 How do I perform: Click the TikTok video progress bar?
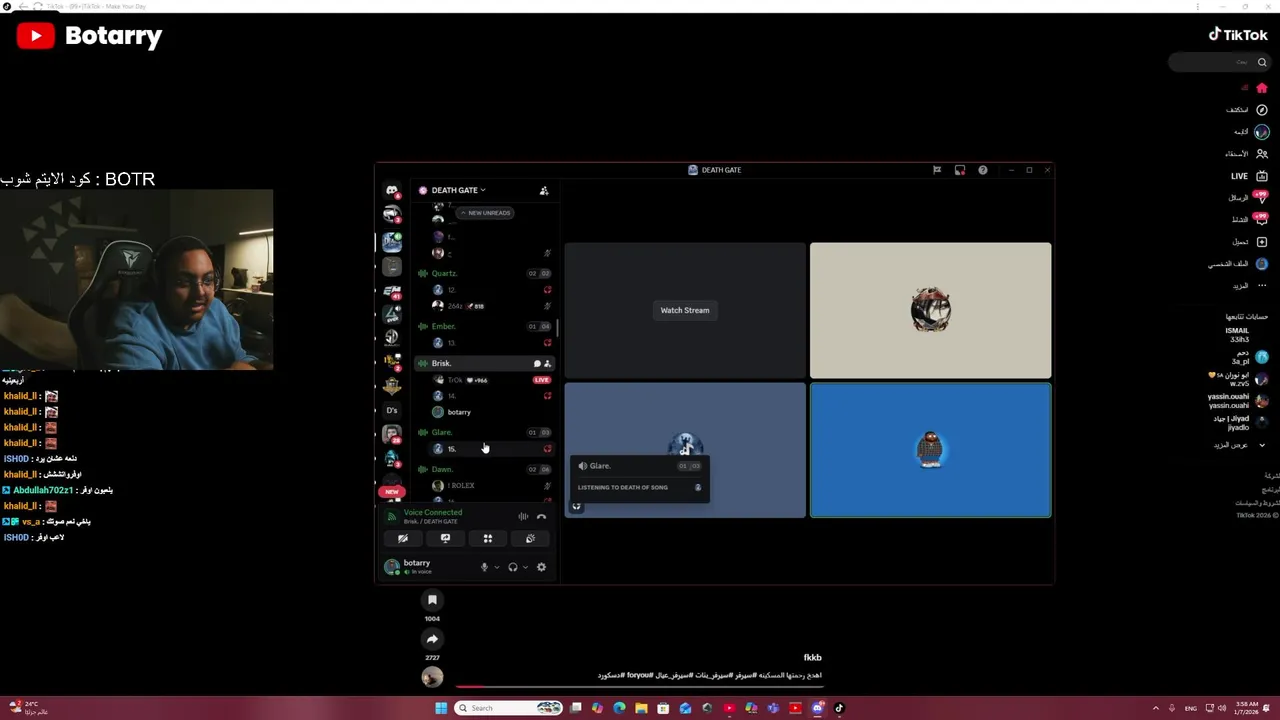(x=640, y=686)
